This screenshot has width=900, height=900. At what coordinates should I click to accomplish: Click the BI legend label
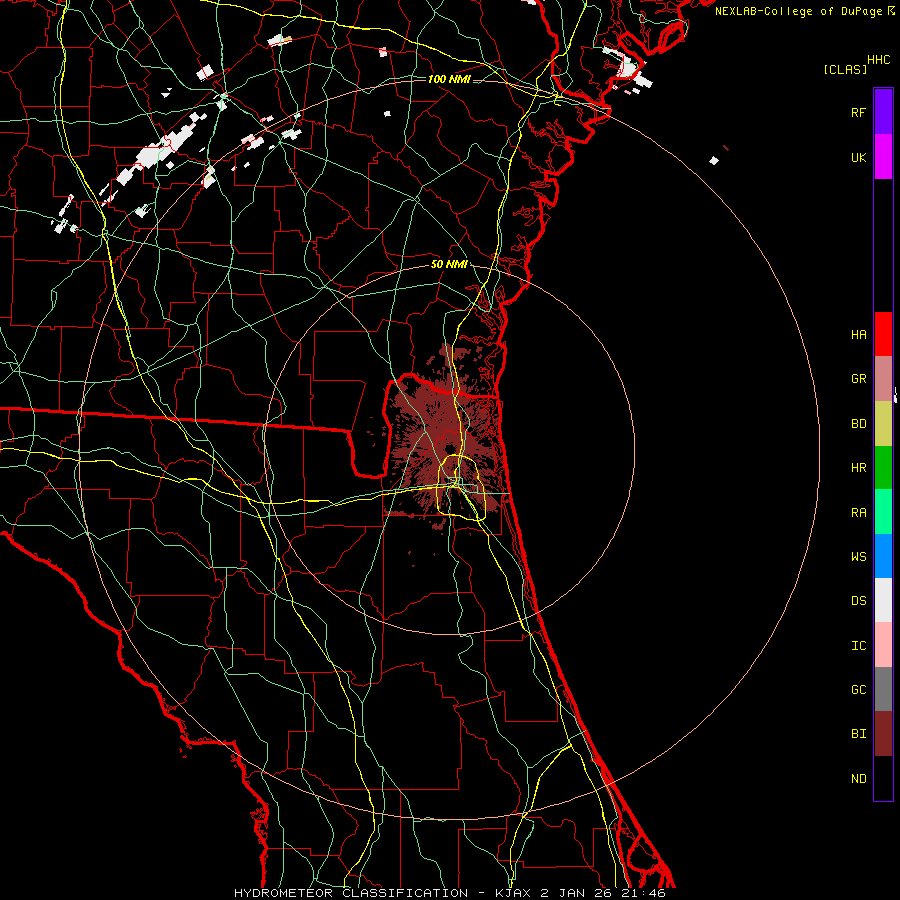click(858, 734)
